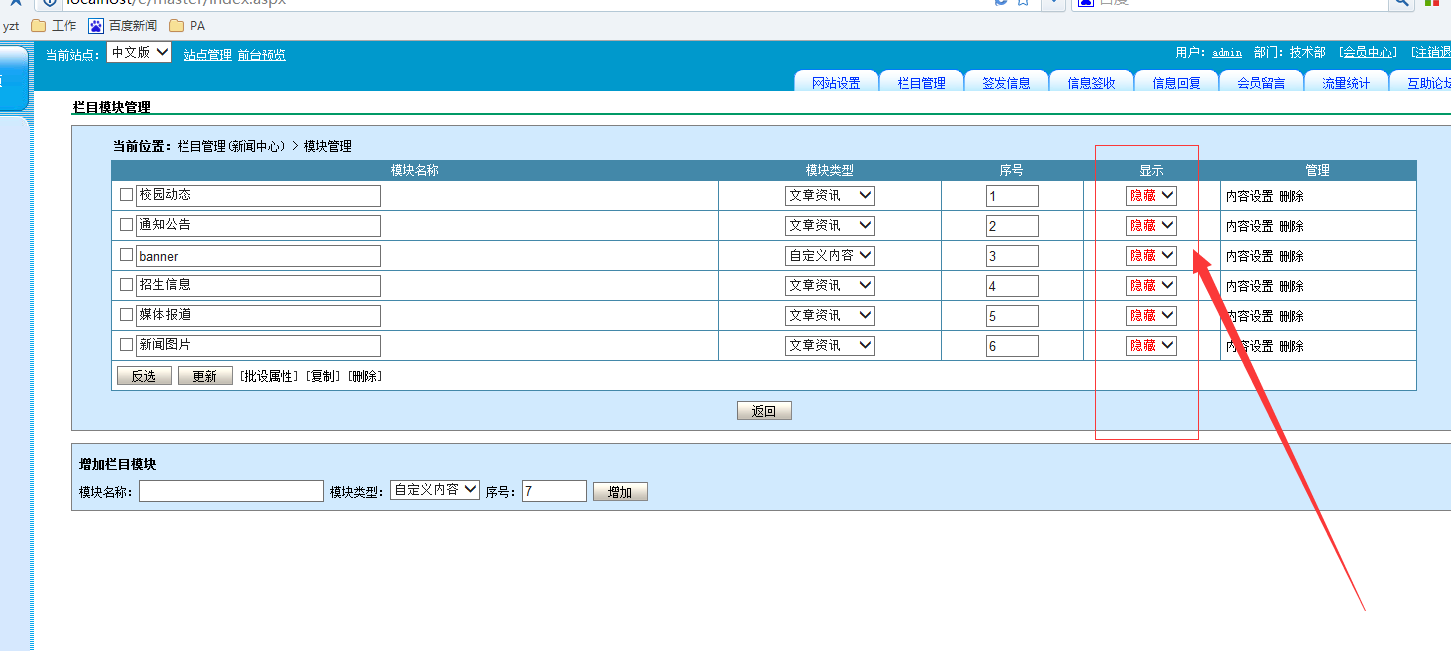Screen dimensions: 1451x651
Task: Tick the checkbox for 校园动态 row
Action: [126, 195]
